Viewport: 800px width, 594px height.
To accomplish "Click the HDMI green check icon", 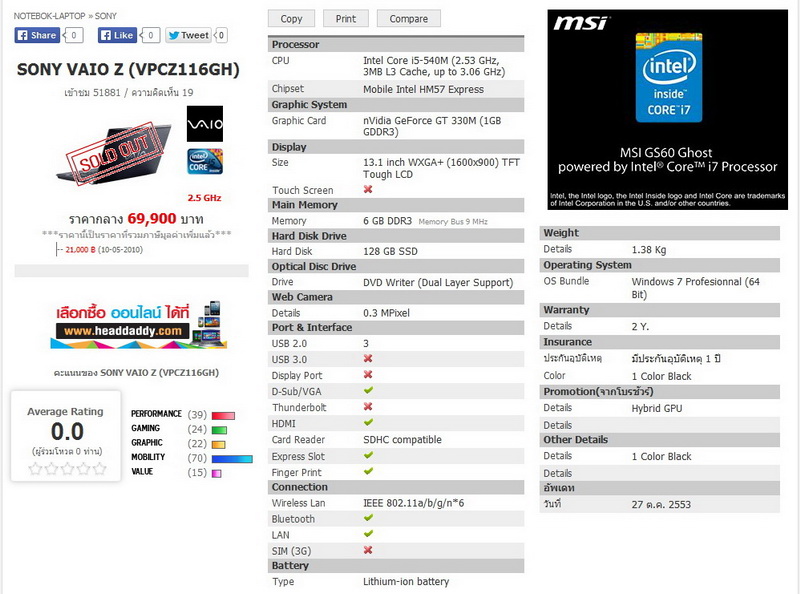I will 368,423.
